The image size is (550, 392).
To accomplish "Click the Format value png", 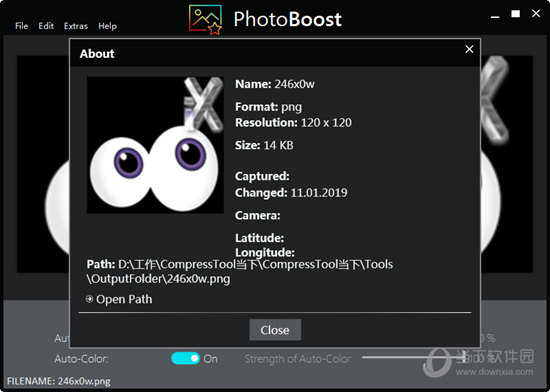I will coord(291,107).
